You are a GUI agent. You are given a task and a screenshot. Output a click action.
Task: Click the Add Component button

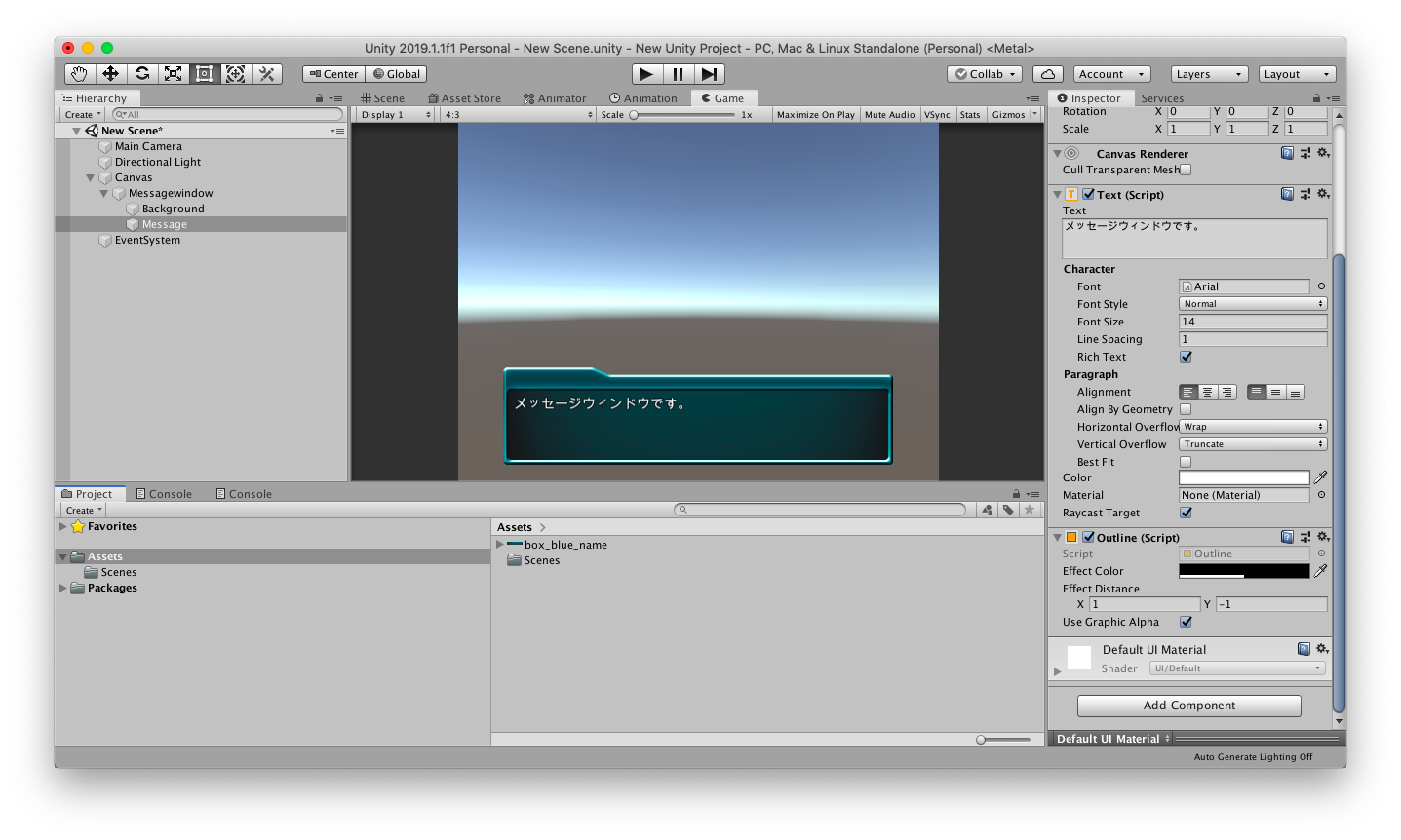(x=1187, y=706)
